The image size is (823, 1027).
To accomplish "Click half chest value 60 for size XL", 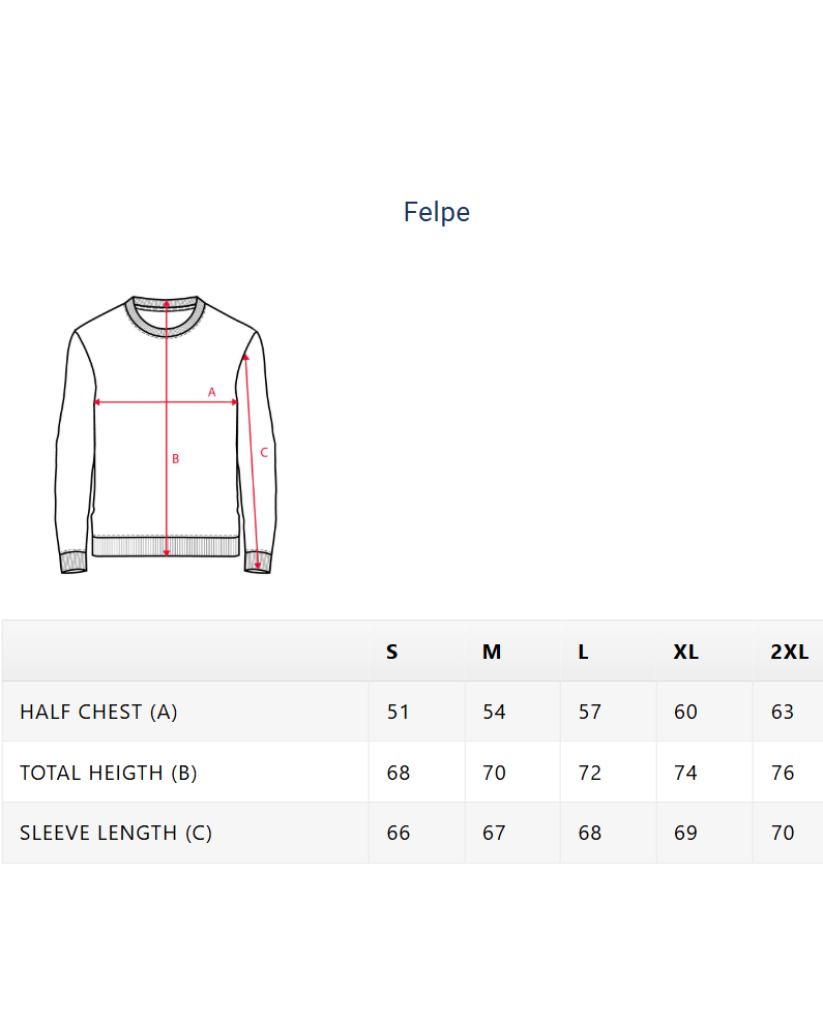I will (x=686, y=712).
